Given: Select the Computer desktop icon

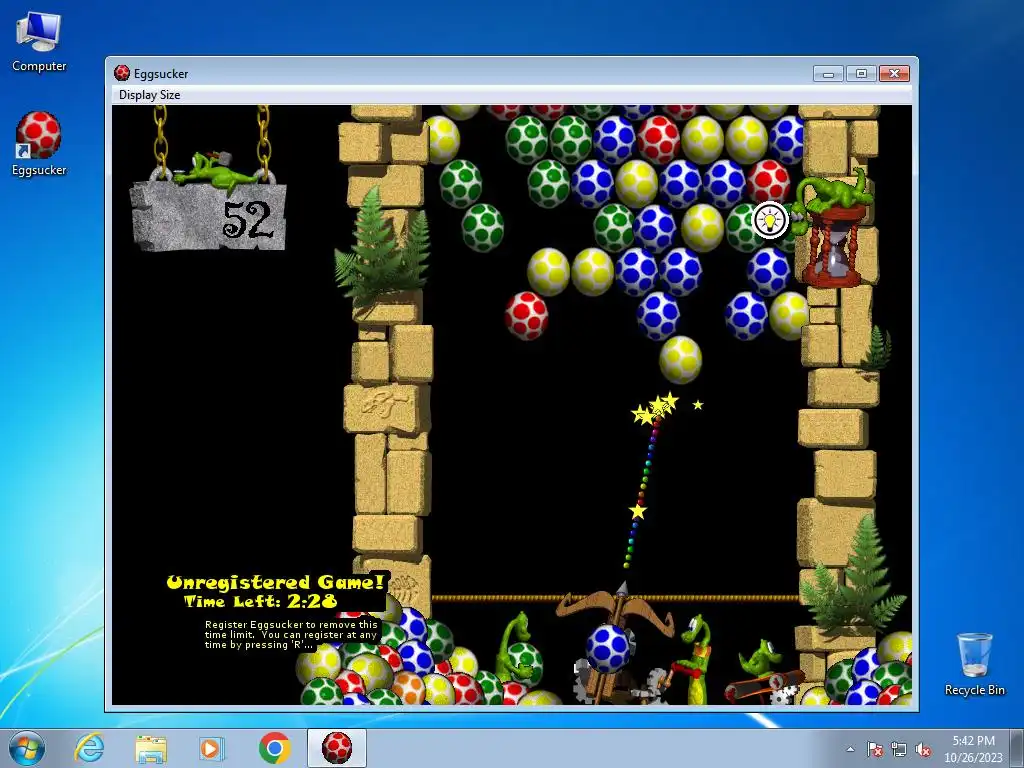Looking at the screenshot, I should click(x=39, y=42).
